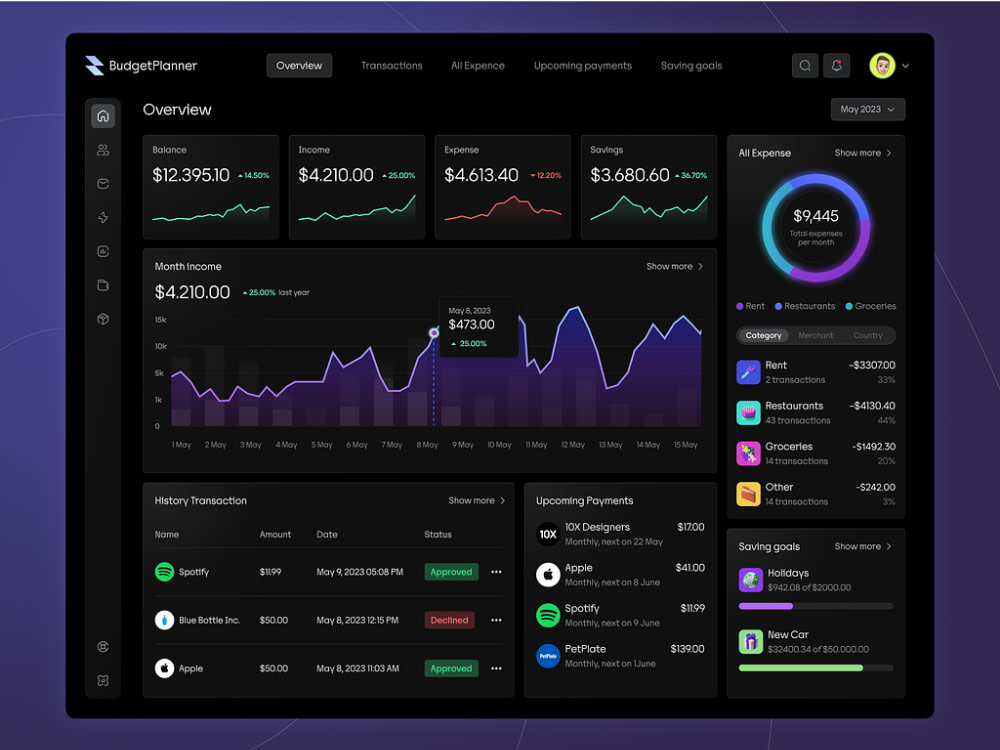Click the Holidays globe icon
The image size is (1000, 750).
(751, 580)
